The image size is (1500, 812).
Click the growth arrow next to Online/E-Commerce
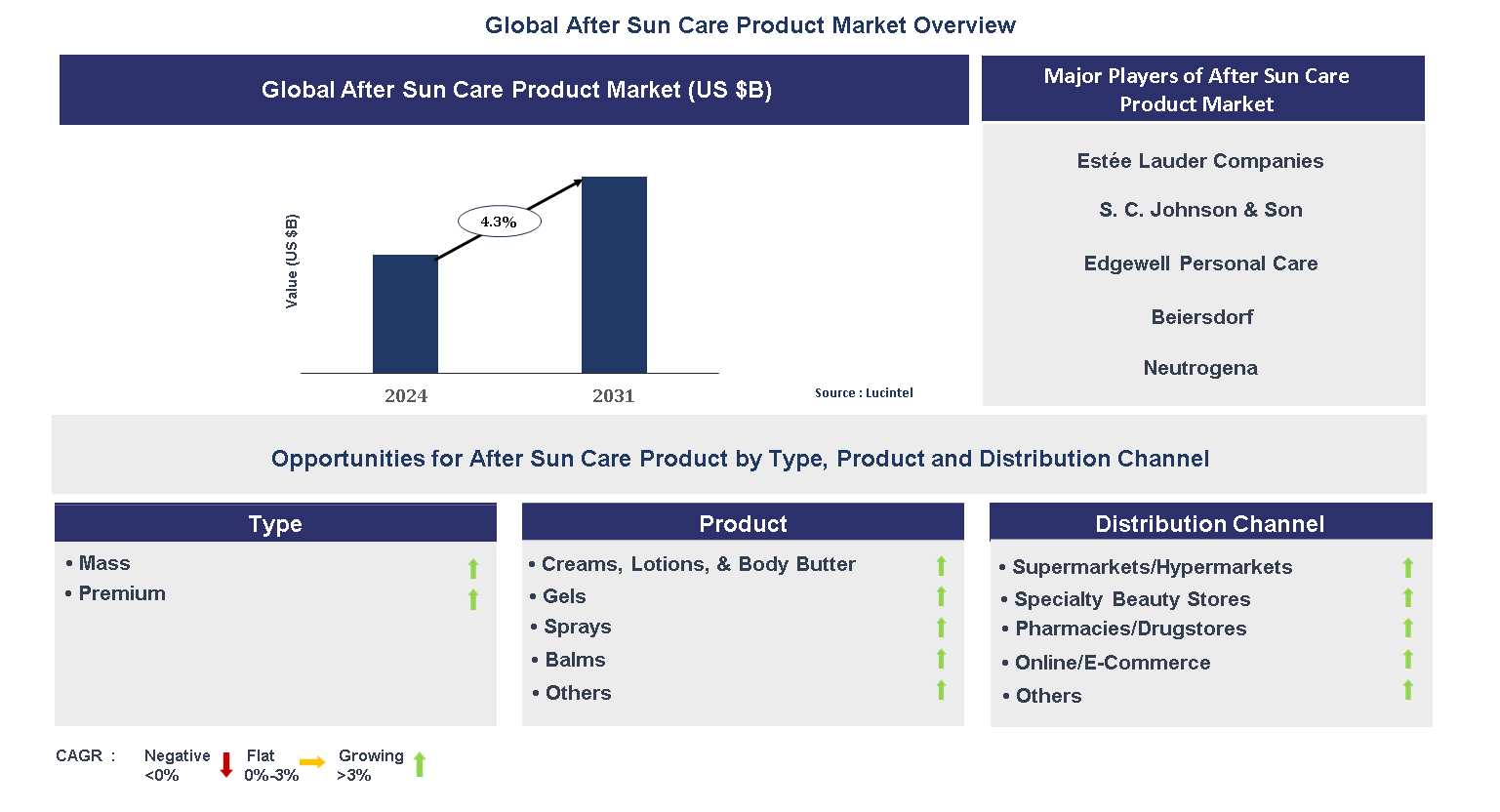click(1407, 661)
